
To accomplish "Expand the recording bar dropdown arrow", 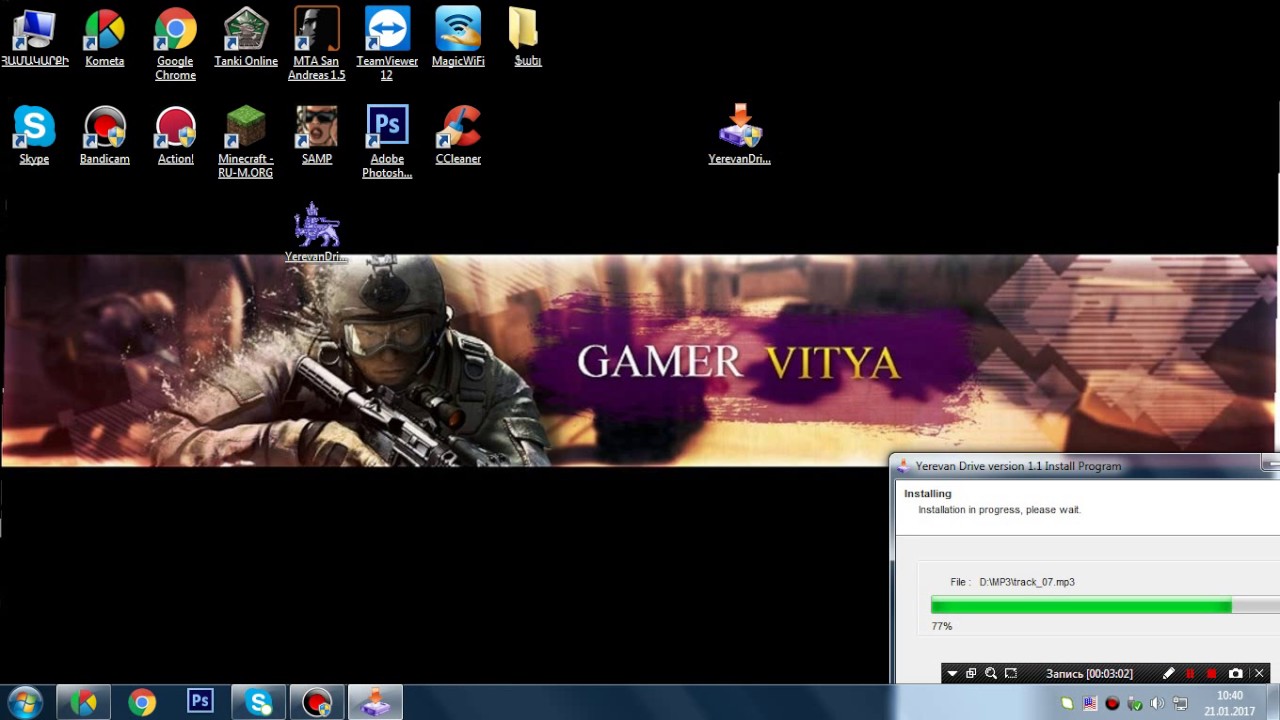I will (x=952, y=674).
